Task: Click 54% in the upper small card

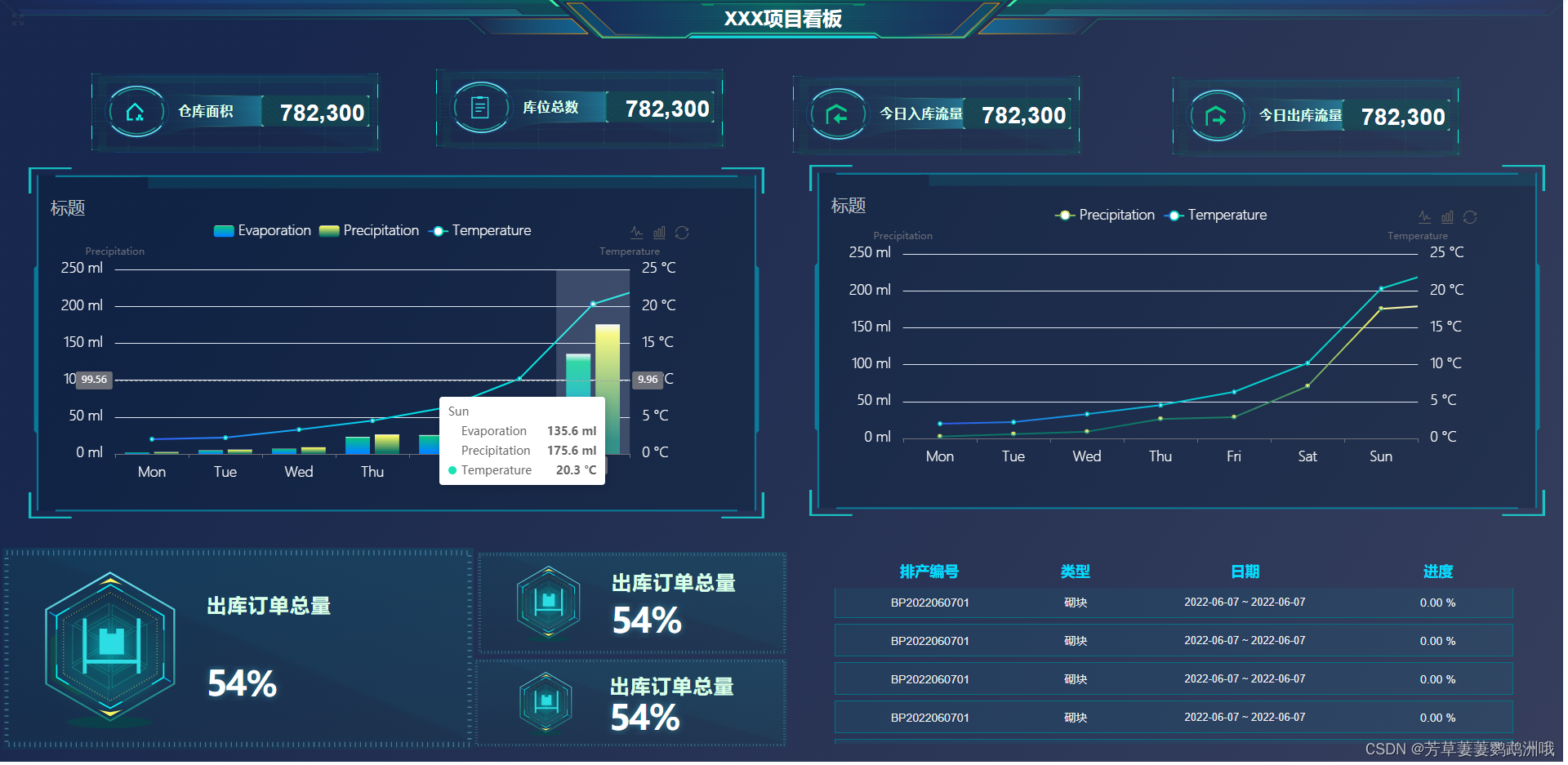Action: 647,621
